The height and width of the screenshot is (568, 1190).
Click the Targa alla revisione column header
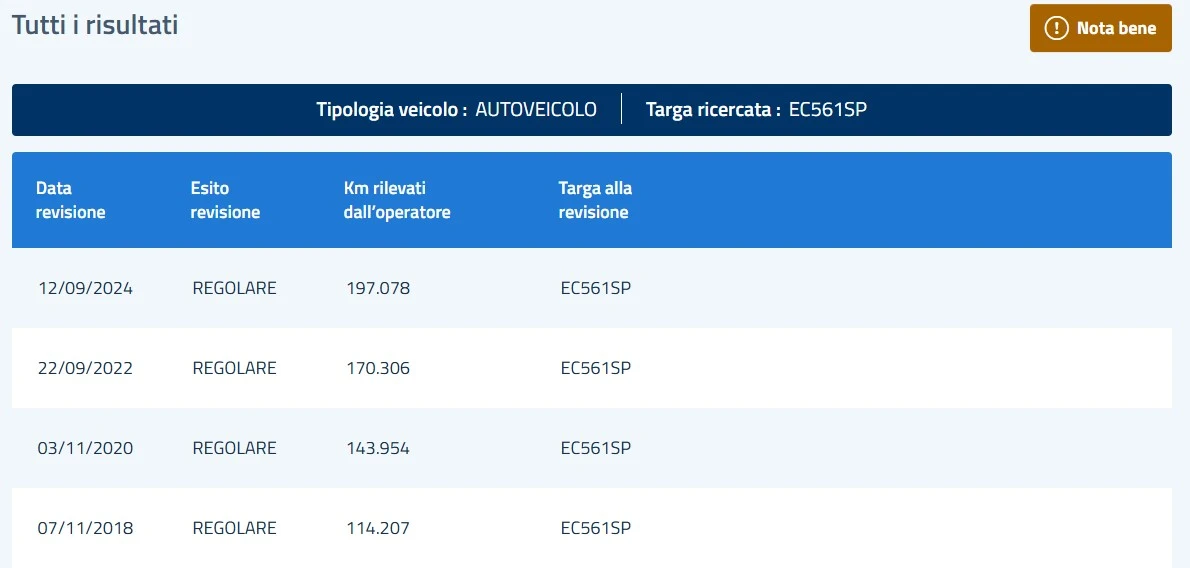[595, 200]
